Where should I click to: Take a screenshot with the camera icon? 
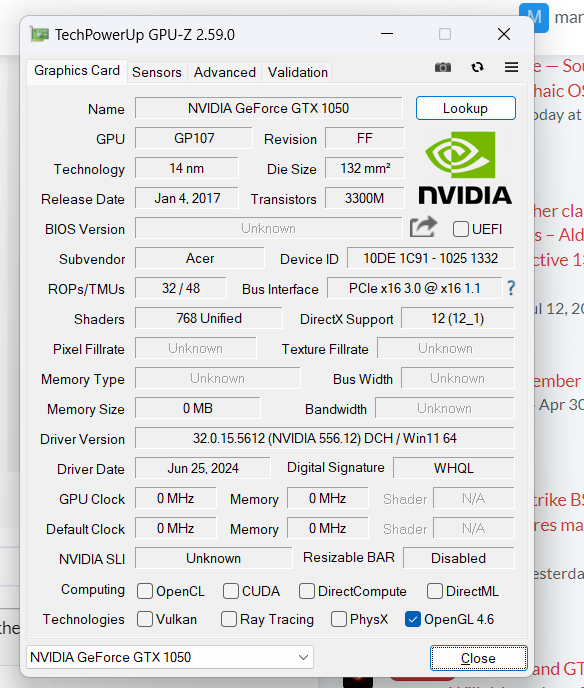pos(443,67)
